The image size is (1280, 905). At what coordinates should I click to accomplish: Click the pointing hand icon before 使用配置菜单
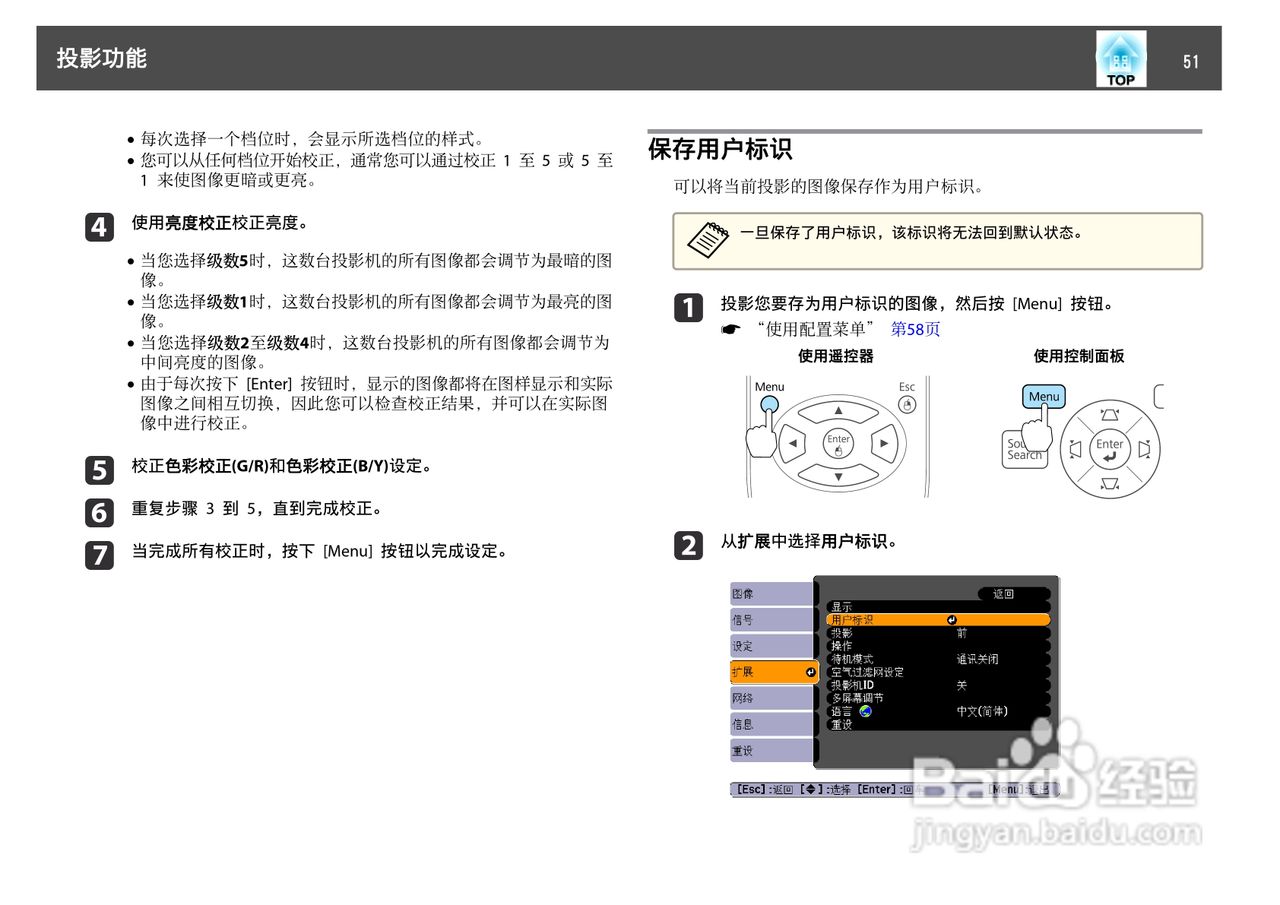730,330
